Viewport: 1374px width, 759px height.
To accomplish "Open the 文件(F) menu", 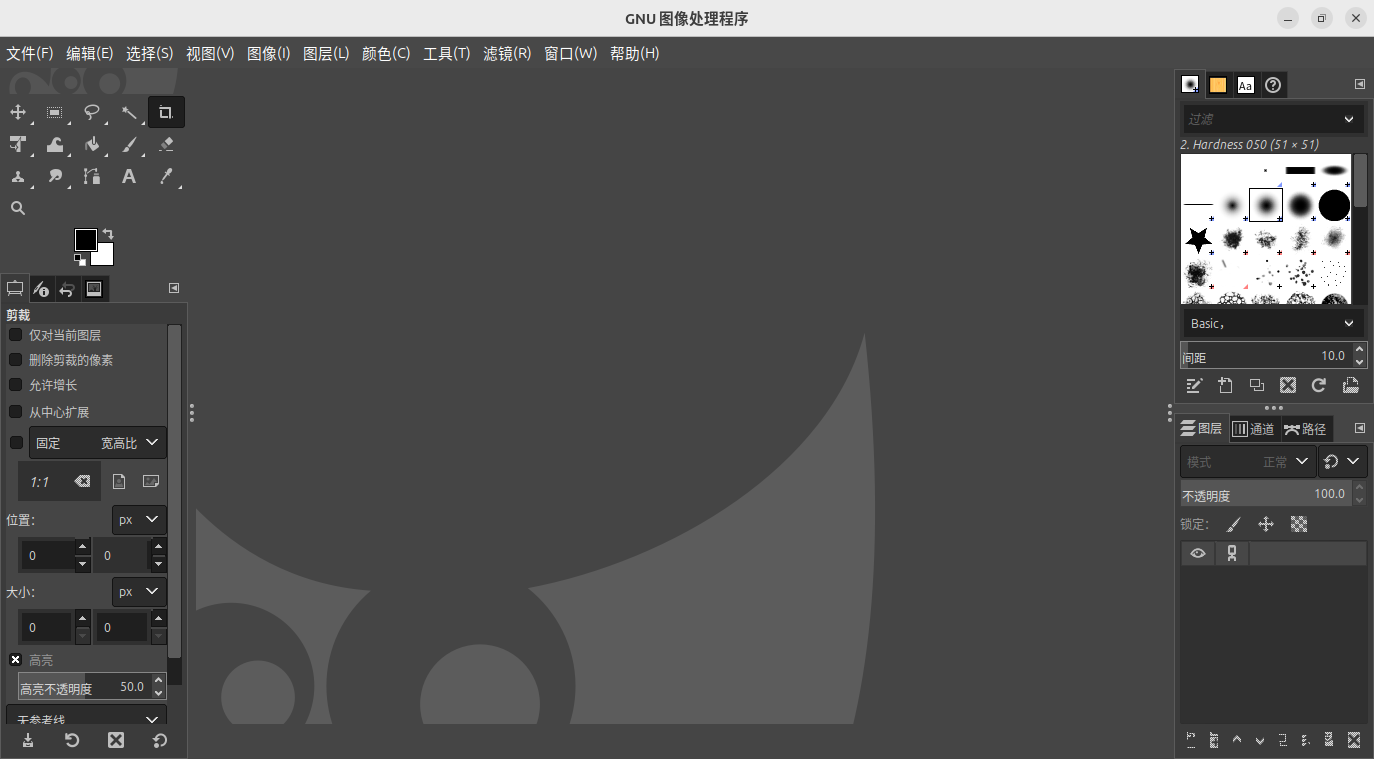I will tap(30, 54).
